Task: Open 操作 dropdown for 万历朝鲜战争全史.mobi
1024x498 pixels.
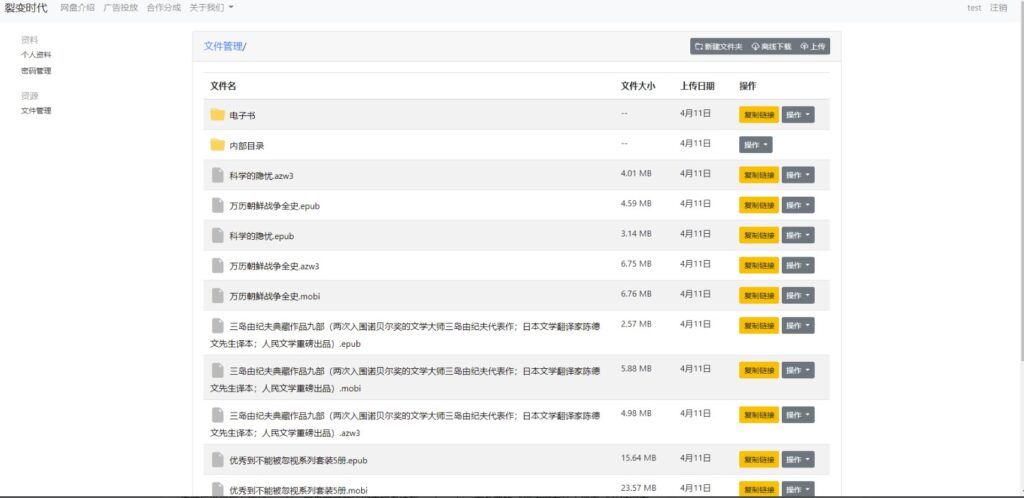Action: [x=798, y=296]
